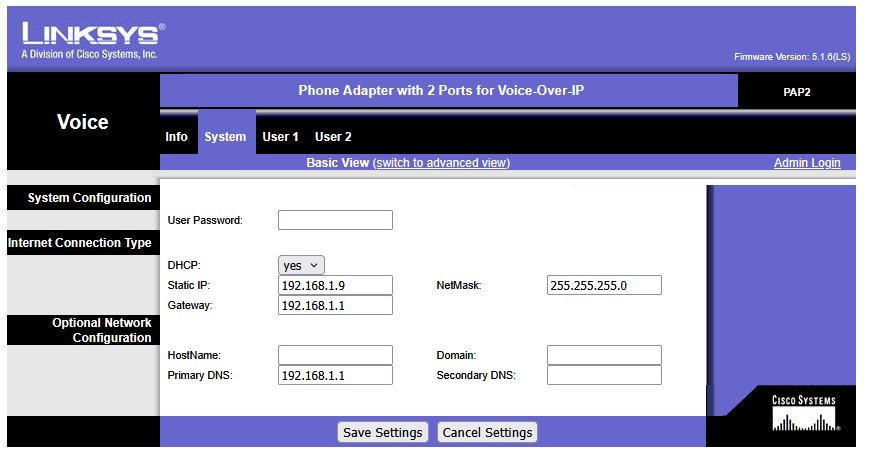Click the Secondary DNS field
This screenshot has width=870, height=465.
(x=604, y=375)
